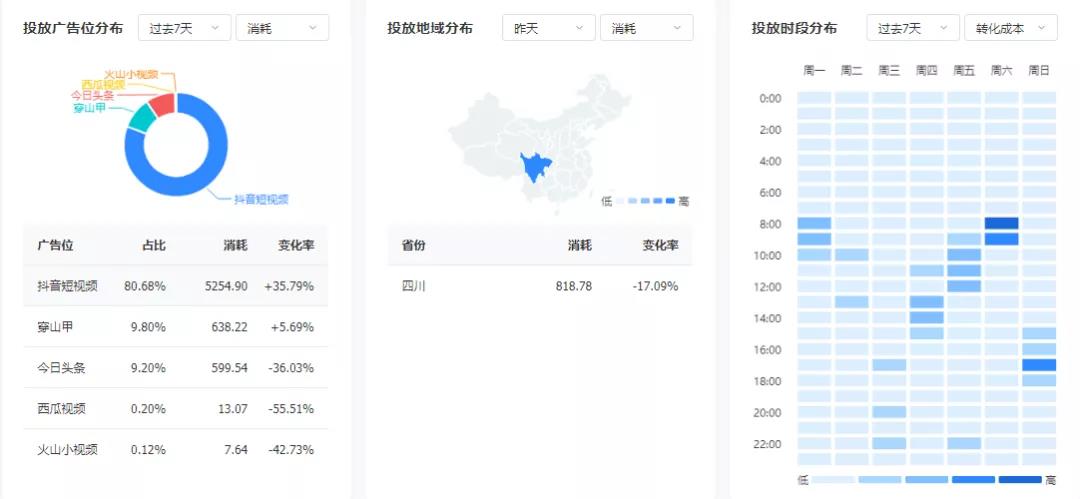Click the 638.22 spend value

pos(230,327)
